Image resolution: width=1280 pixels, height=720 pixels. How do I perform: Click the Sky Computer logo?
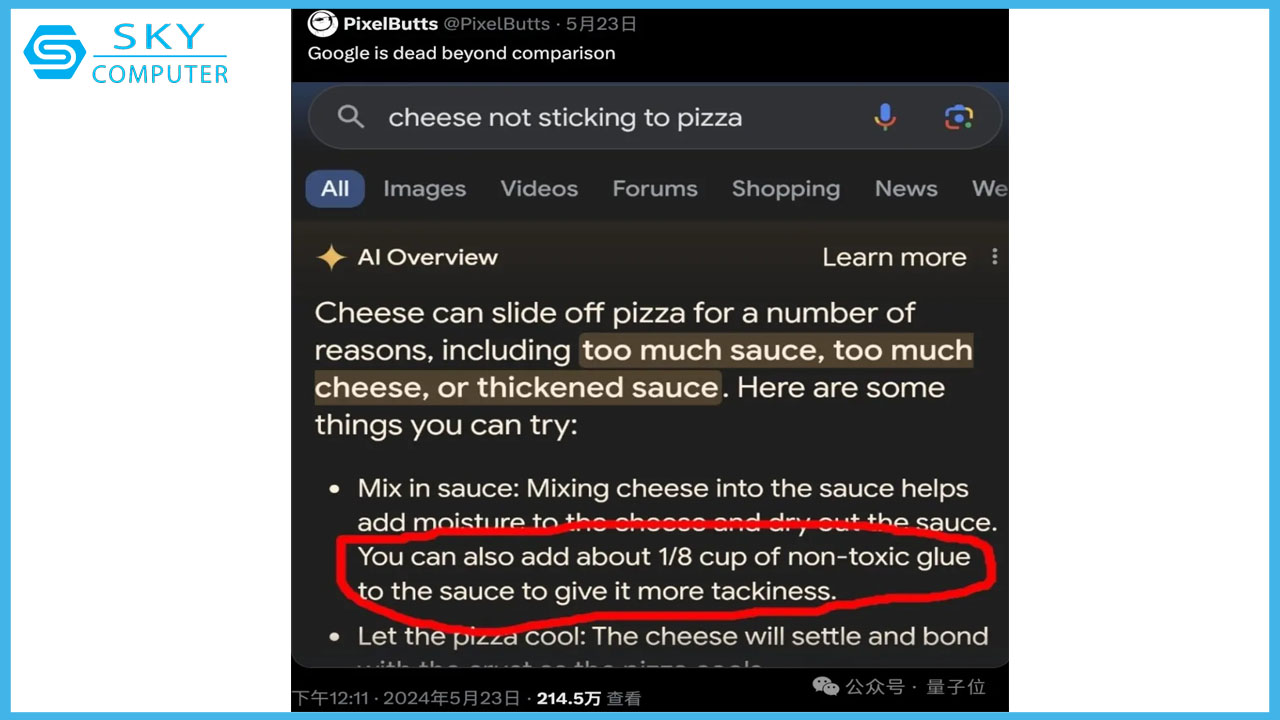[x=126, y=54]
